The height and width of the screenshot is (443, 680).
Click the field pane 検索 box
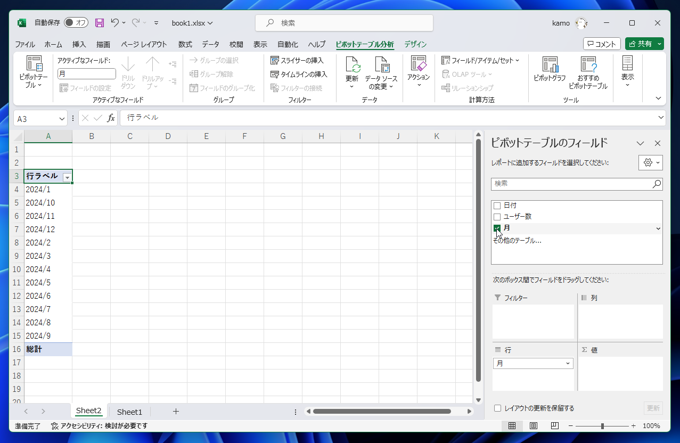(x=577, y=184)
